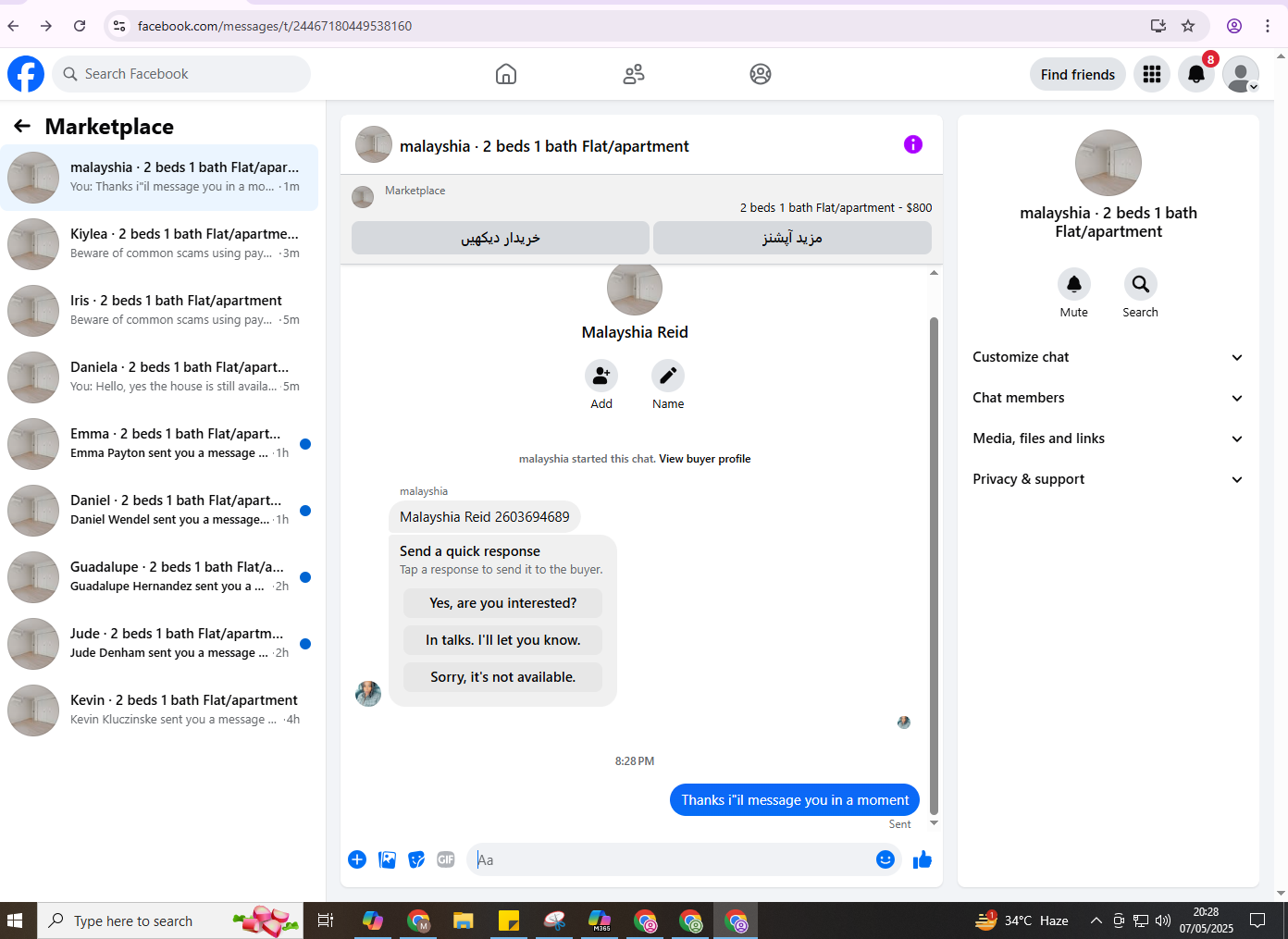The image size is (1288, 939).
Task: Open Daniela 2 beds conversation
Action: click(159, 377)
